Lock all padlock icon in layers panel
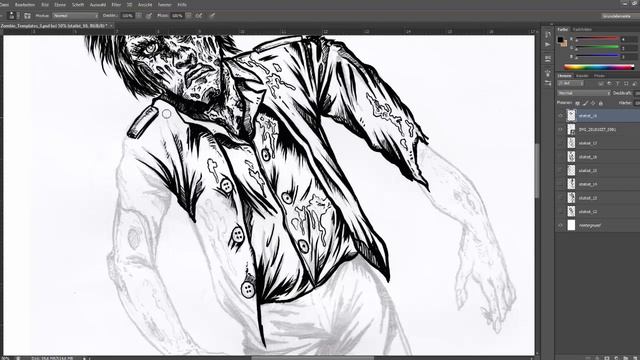 pyautogui.click(x=600, y=103)
